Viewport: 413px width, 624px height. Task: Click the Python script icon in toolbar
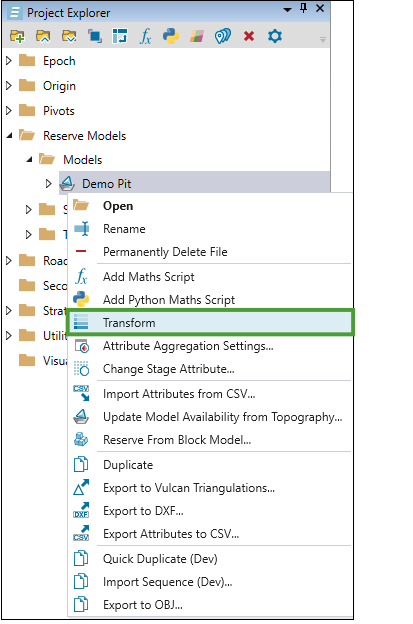pos(171,36)
